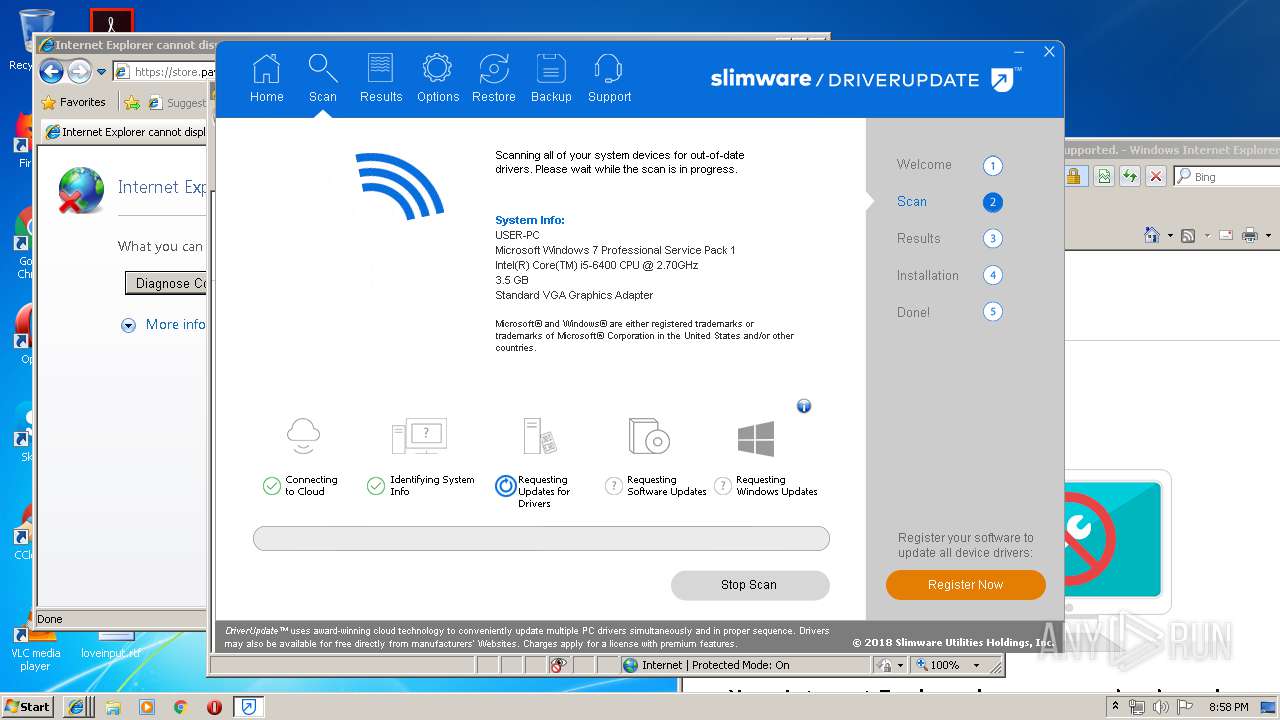
Task: Select the Welcome step
Action: [924, 165]
